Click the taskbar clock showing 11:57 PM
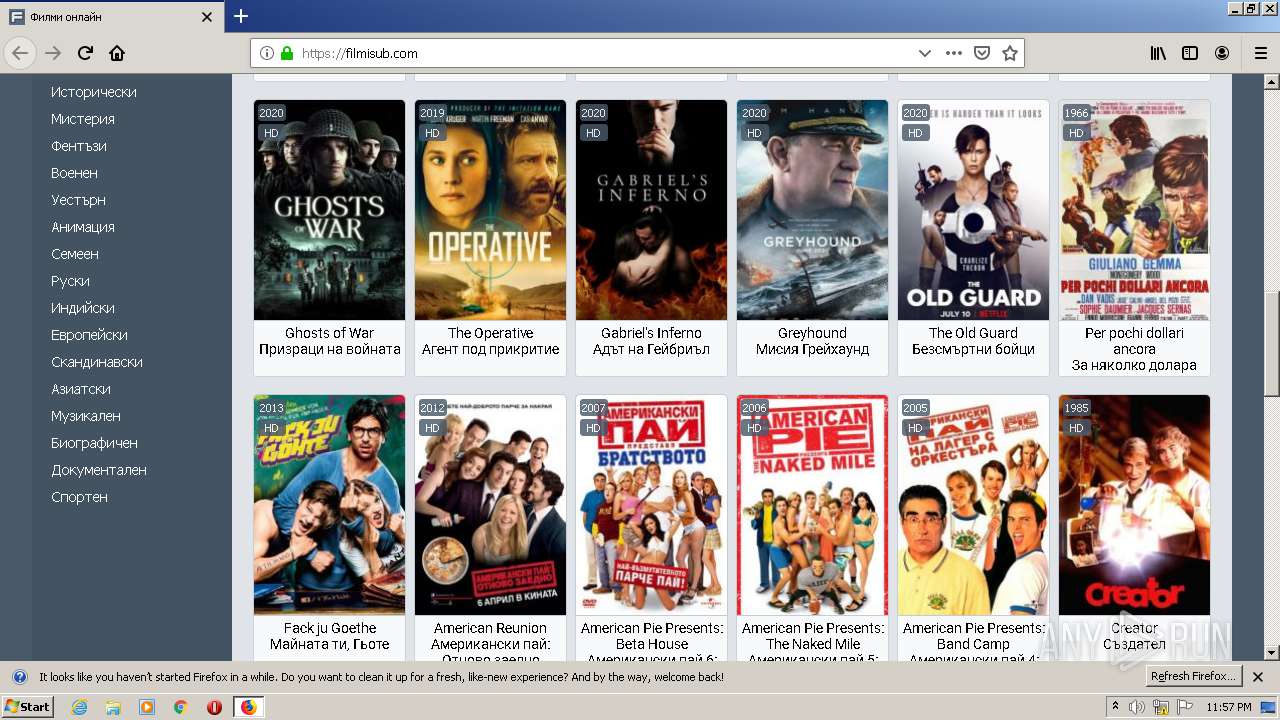Viewport: 1280px width, 720px height. pos(1228,707)
